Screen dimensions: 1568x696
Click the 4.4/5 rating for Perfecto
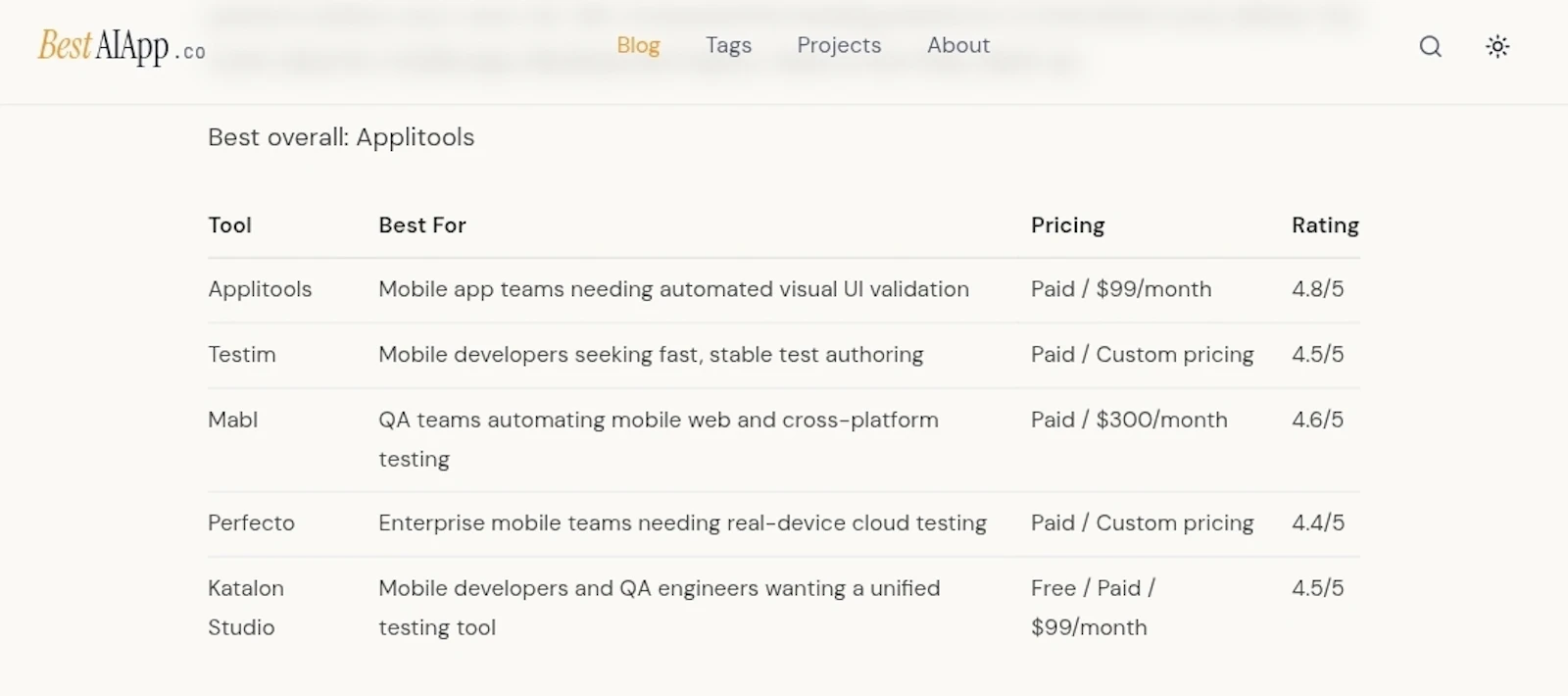tap(1318, 523)
